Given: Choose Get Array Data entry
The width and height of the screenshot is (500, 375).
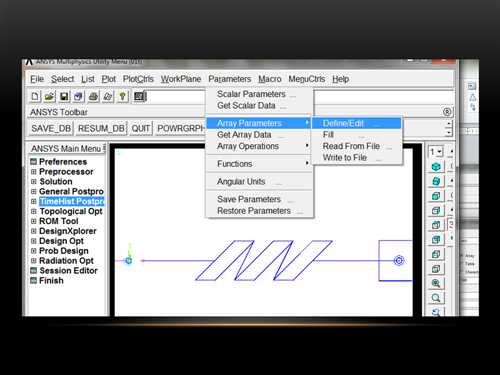Looking at the screenshot, I should [259, 135].
